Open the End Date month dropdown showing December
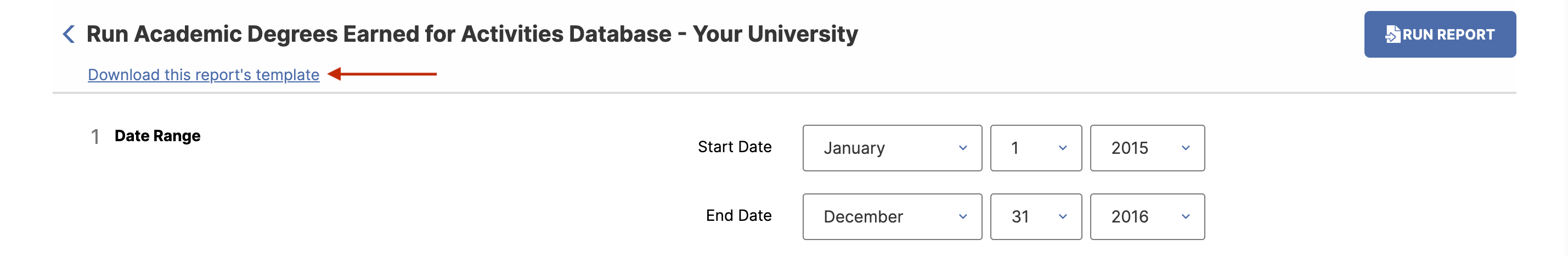 point(892,216)
